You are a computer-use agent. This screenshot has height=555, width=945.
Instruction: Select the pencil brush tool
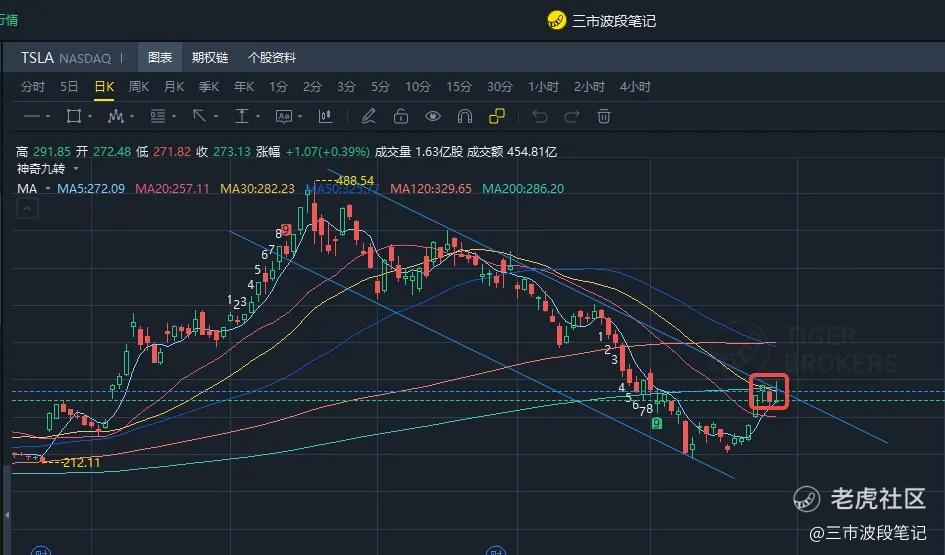click(368, 116)
